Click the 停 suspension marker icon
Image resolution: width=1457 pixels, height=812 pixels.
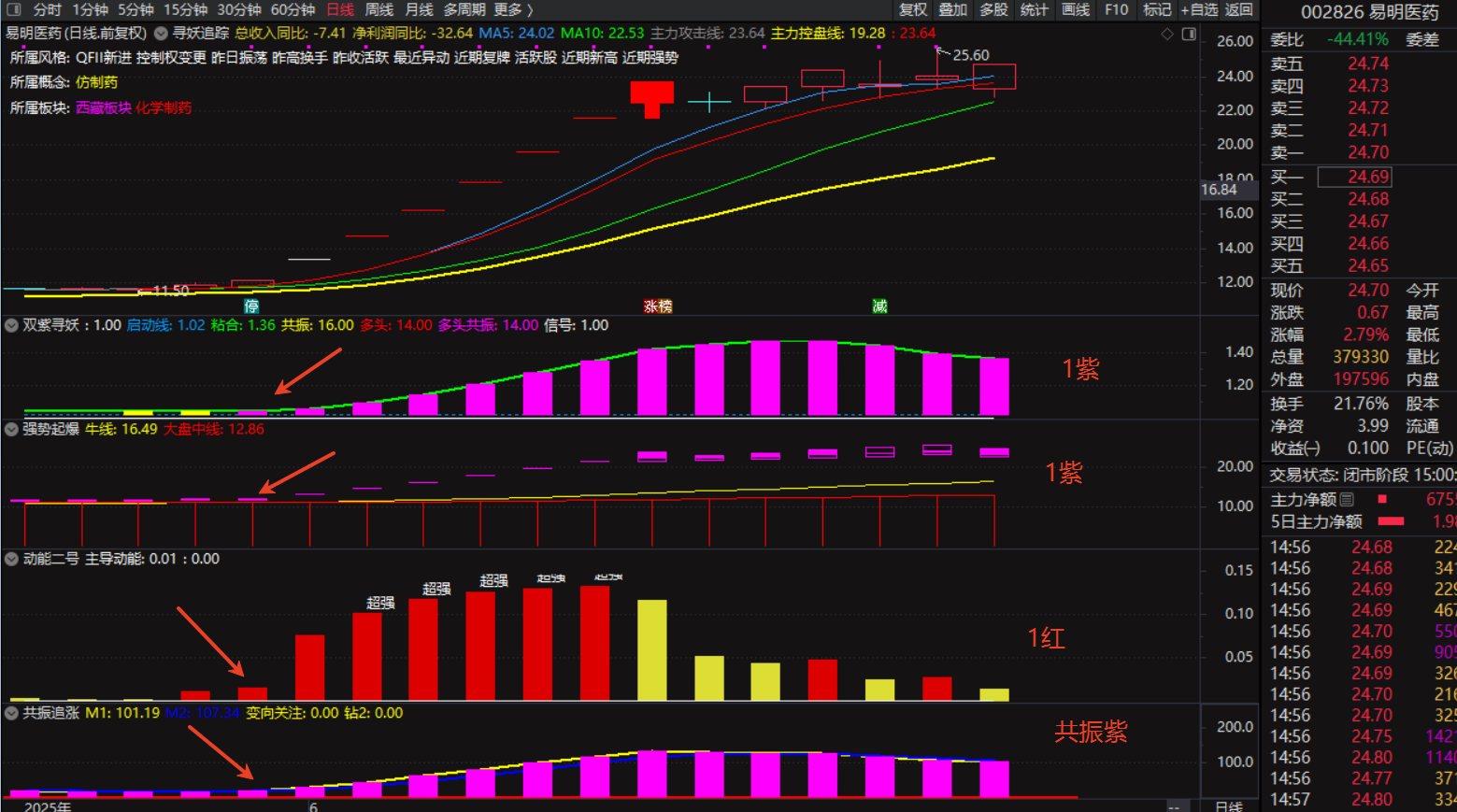[251, 306]
